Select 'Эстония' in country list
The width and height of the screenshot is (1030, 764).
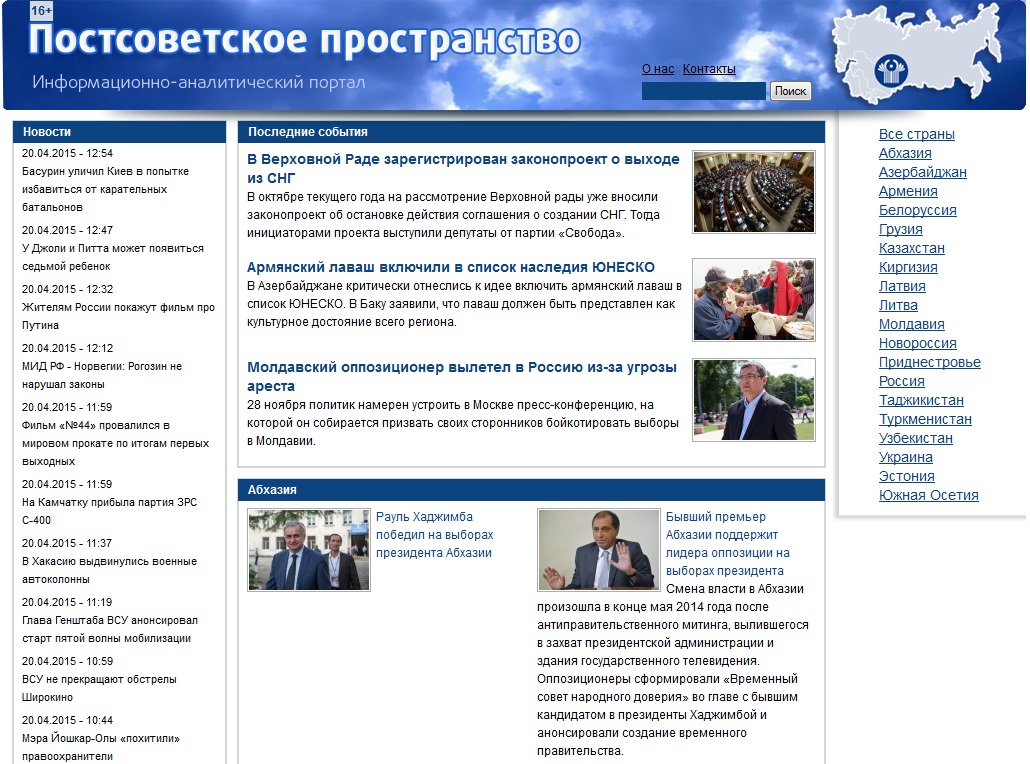tap(907, 477)
